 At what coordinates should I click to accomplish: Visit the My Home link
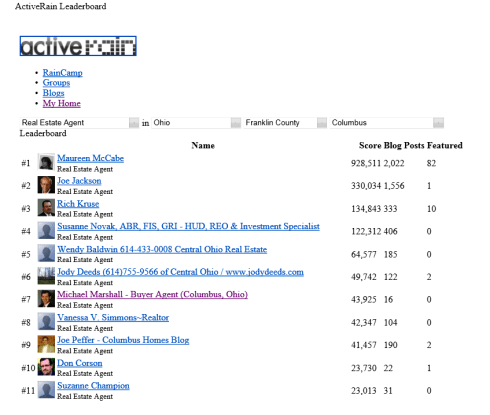(62, 103)
